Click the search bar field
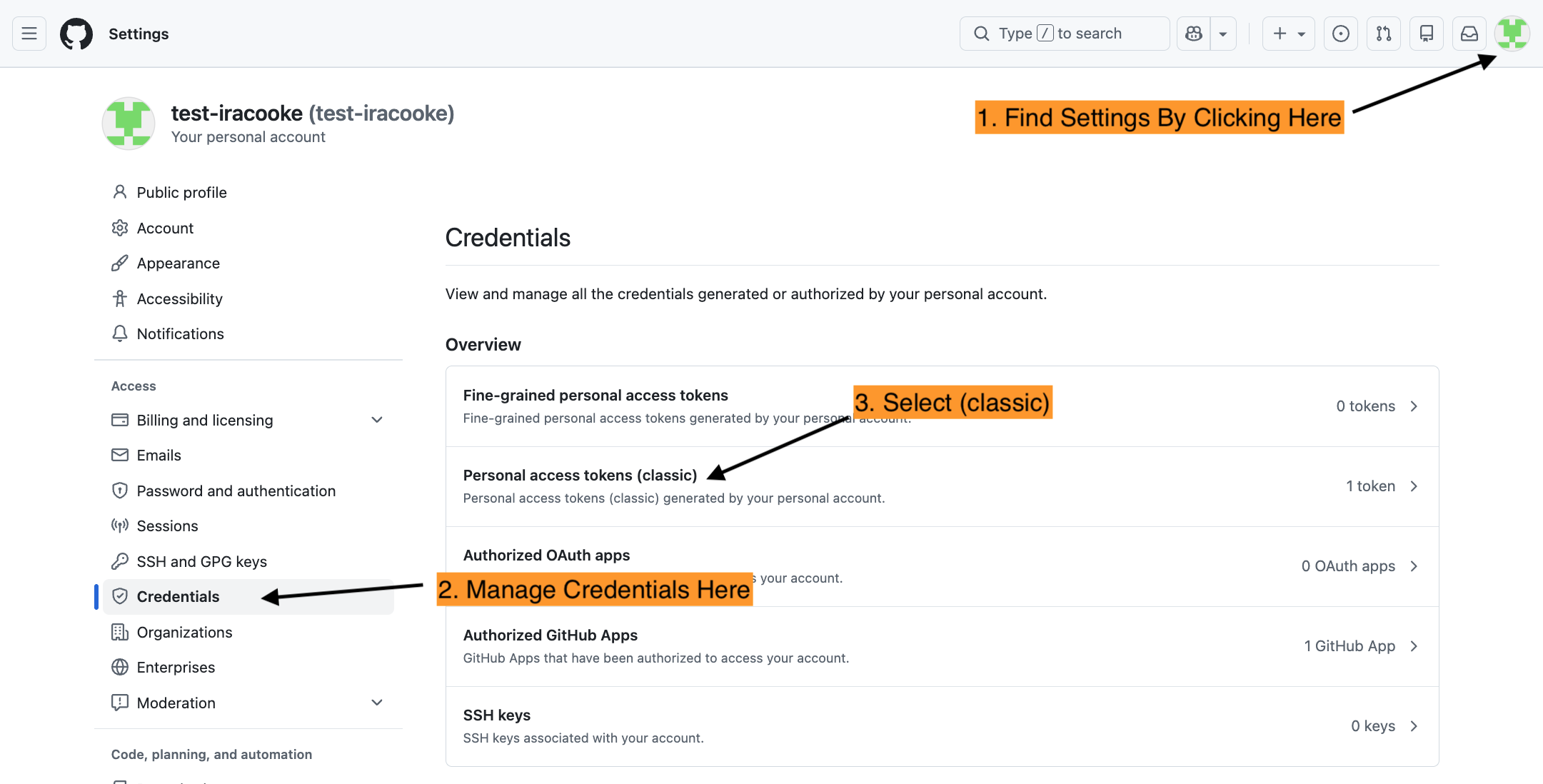 coord(1065,34)
